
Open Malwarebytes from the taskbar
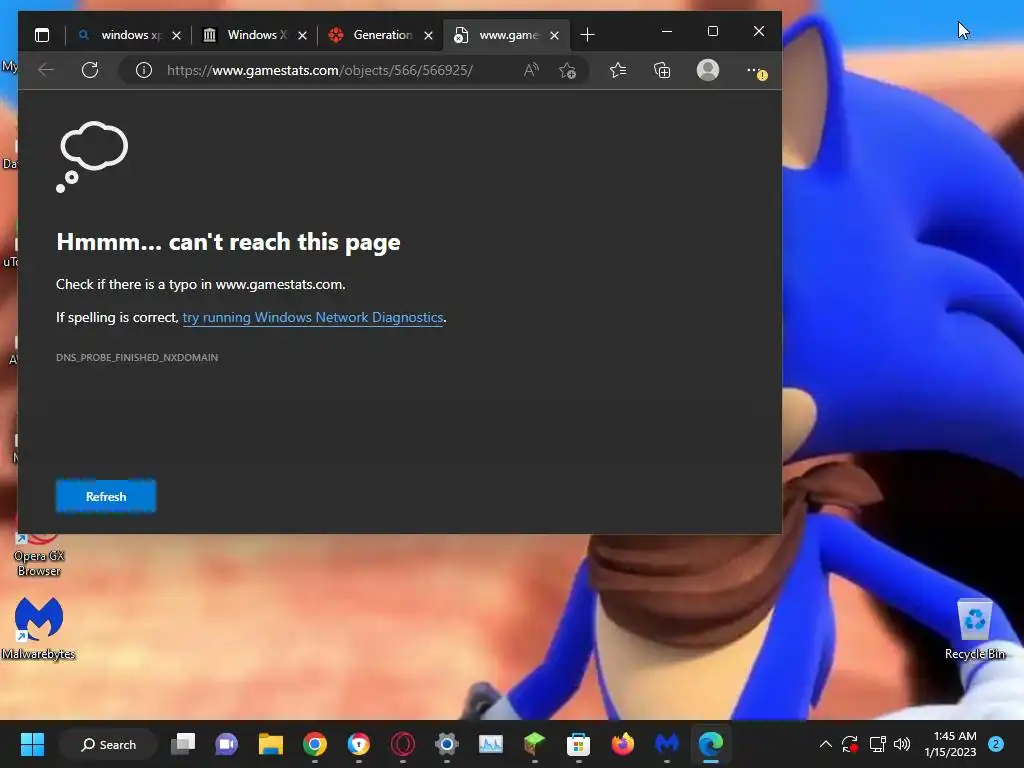[x=666, y=744]
